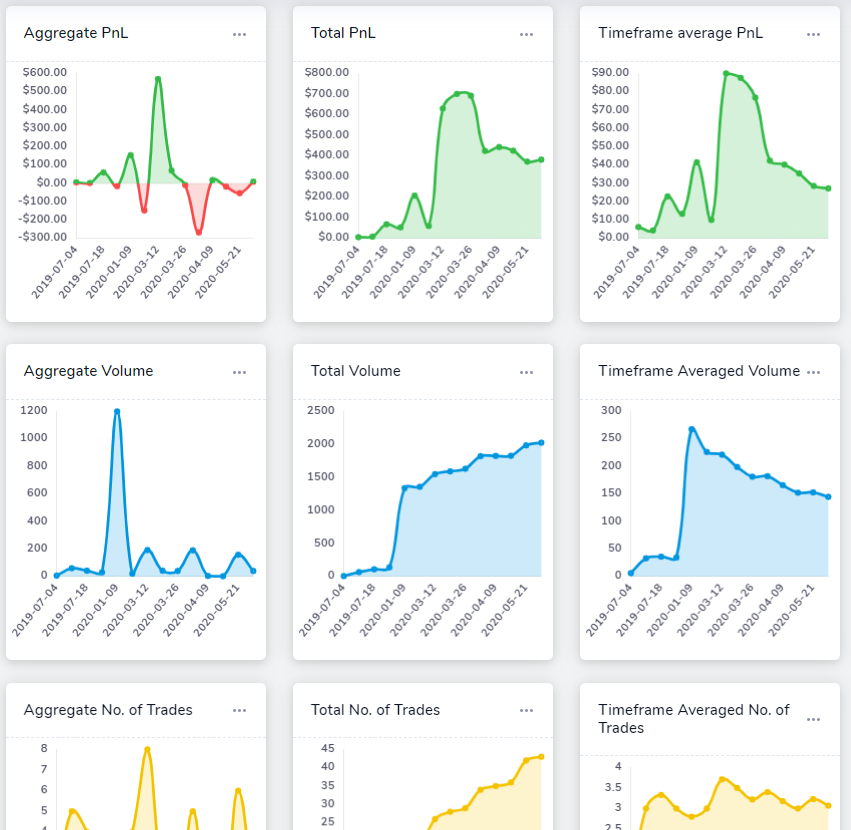Click the -$300.00 axis label in Aggregate PnL
851x830 pixels.
pyautogui.click(x=42, y=237)
